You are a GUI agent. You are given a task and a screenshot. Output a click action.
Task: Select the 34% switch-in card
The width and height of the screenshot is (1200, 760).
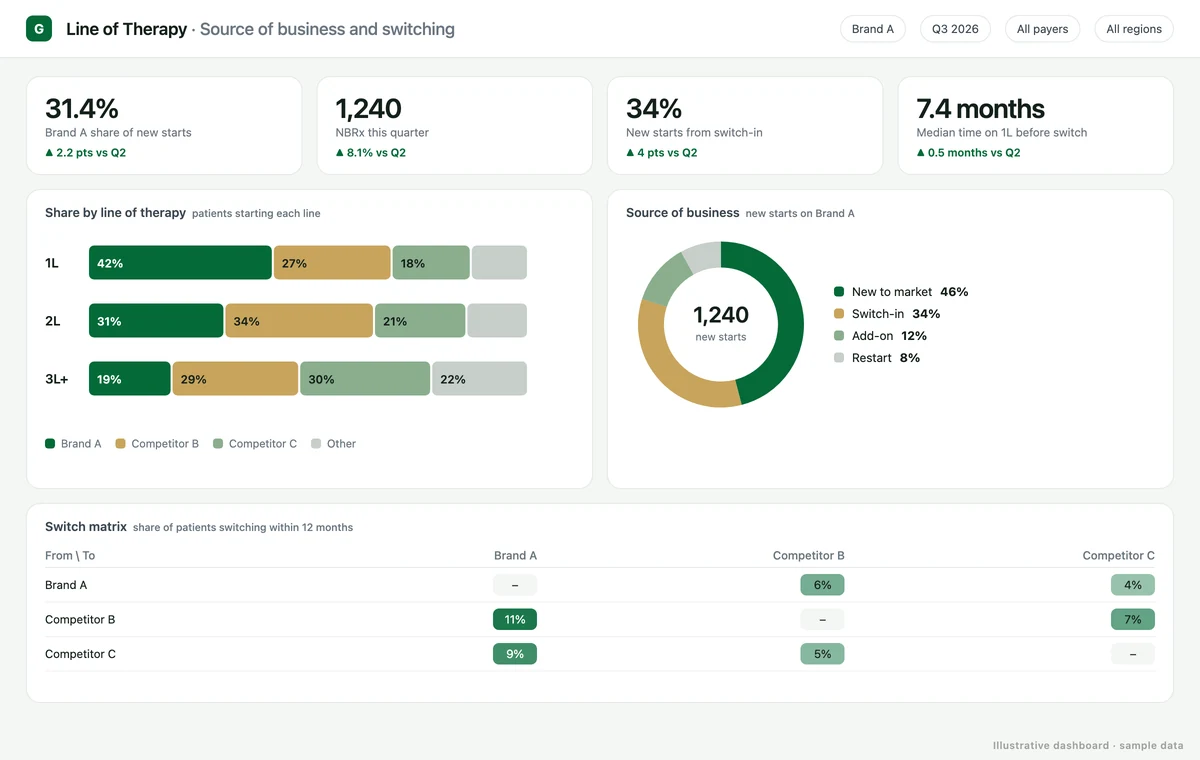[745, 126]
